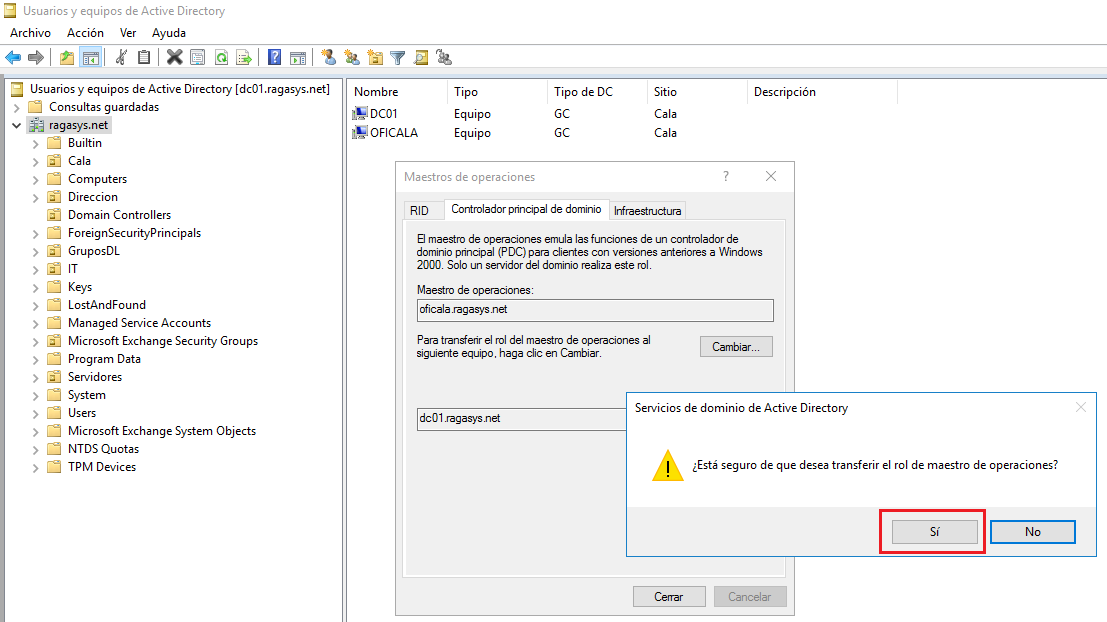Screen dimensions: 1107x622
Task: Click the add to group toolbar icon
Action: click(444, 57)
